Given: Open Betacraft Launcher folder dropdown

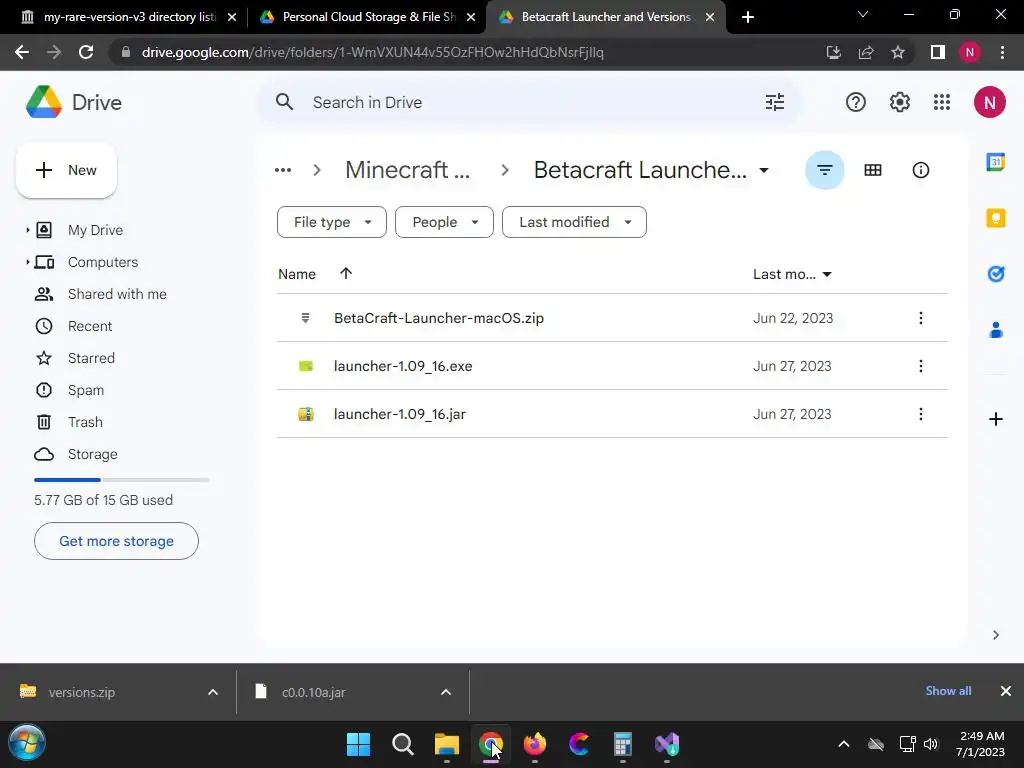Looking at the screenshot, I should tap(763, 170).
